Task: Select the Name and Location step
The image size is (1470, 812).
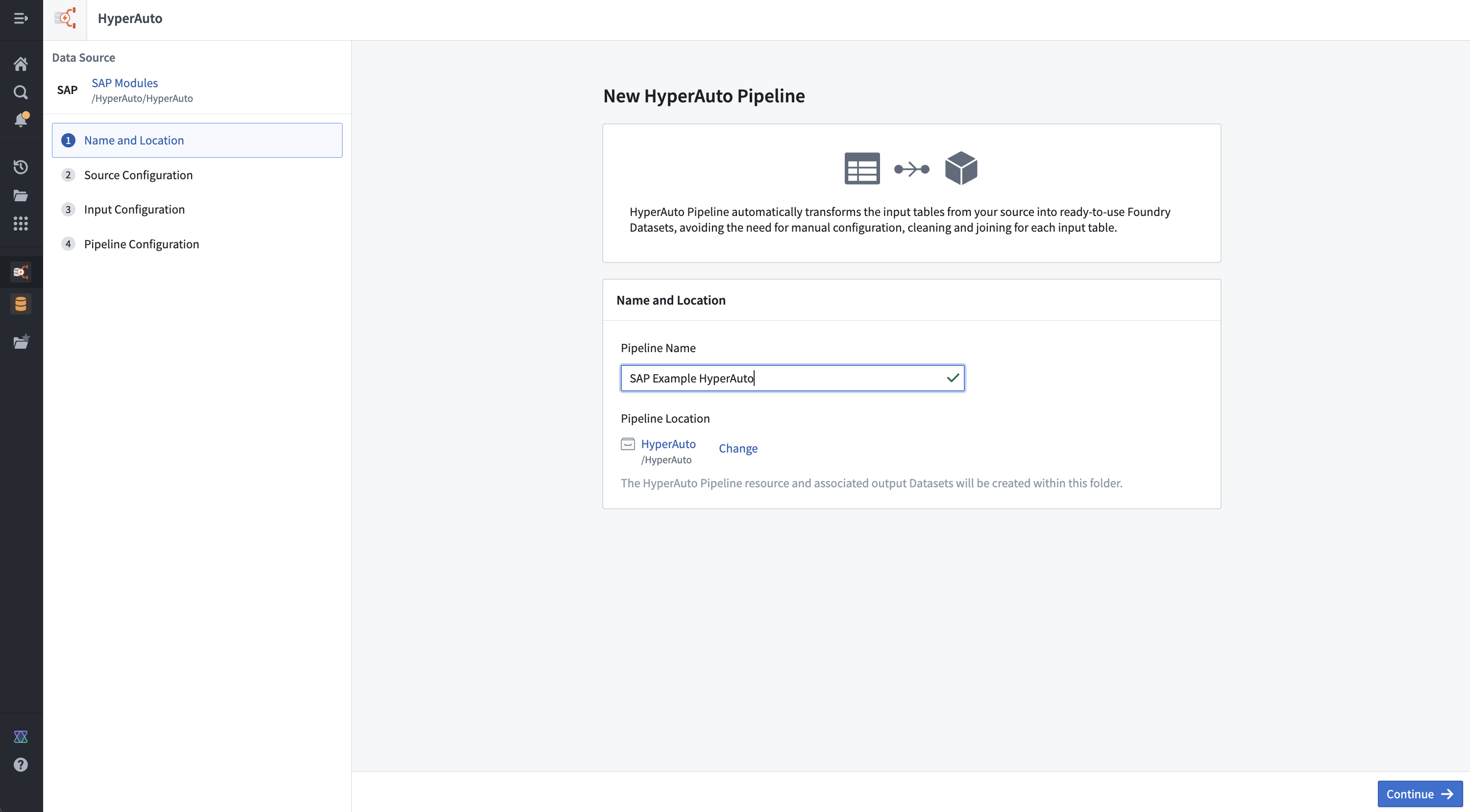Action: pyautogui.click(x=197, y=140)
